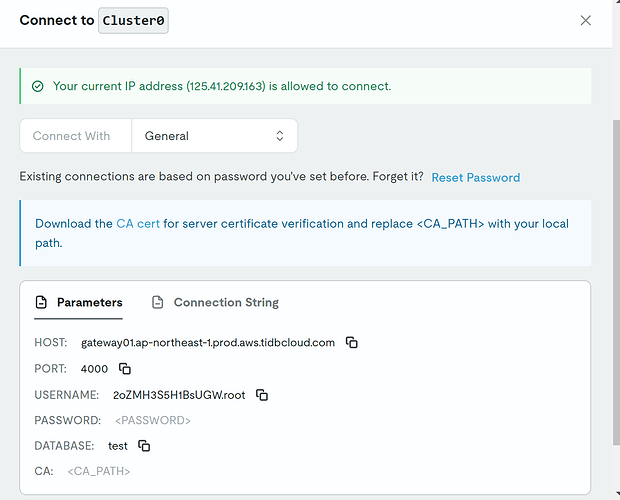Click the <CA_PATH> placeholder value
The width and height of the screenshot is (620, 500).
(x=99, y=471)
